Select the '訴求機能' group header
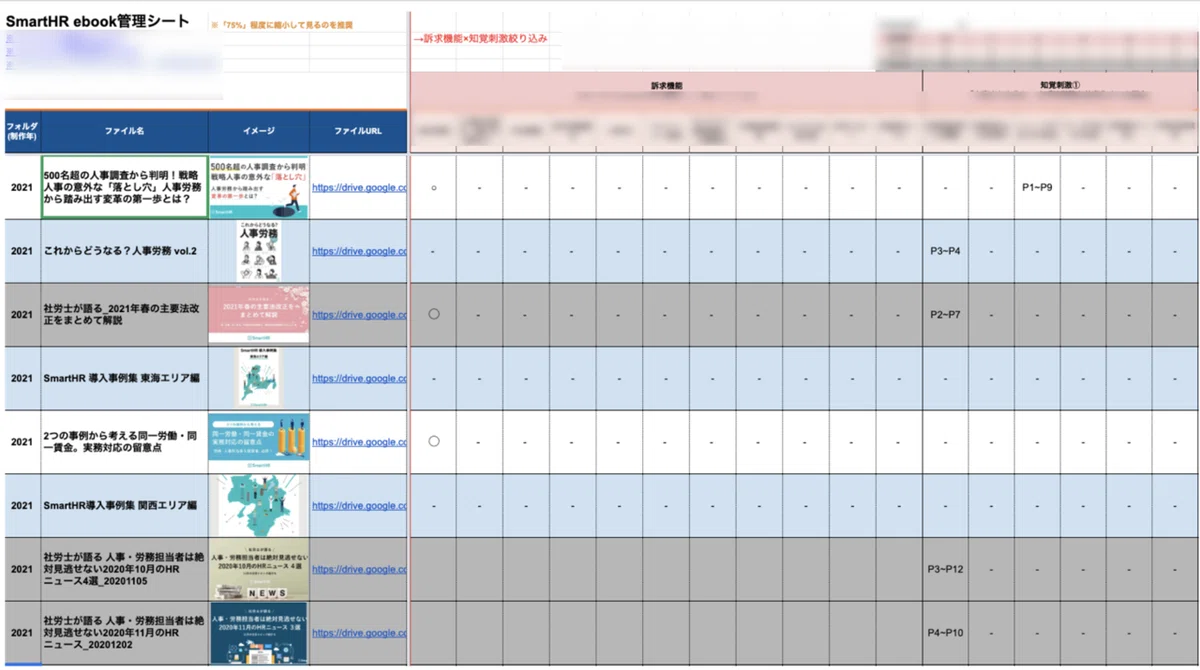This screenshot has width=1200, height=670. pos(666,86)
